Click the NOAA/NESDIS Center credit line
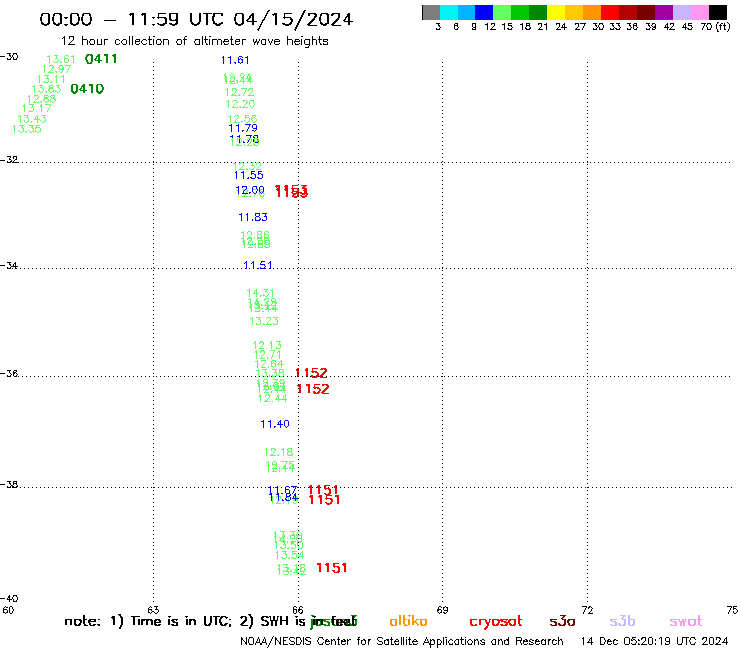 pyautogui.click(x=402, y=641)
